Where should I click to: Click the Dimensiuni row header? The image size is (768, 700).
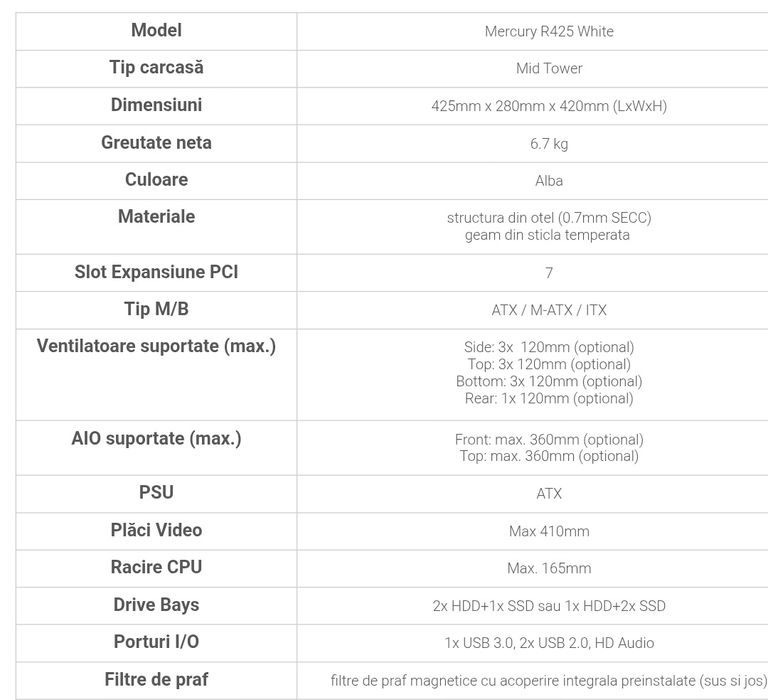click(x=156, y=105)
